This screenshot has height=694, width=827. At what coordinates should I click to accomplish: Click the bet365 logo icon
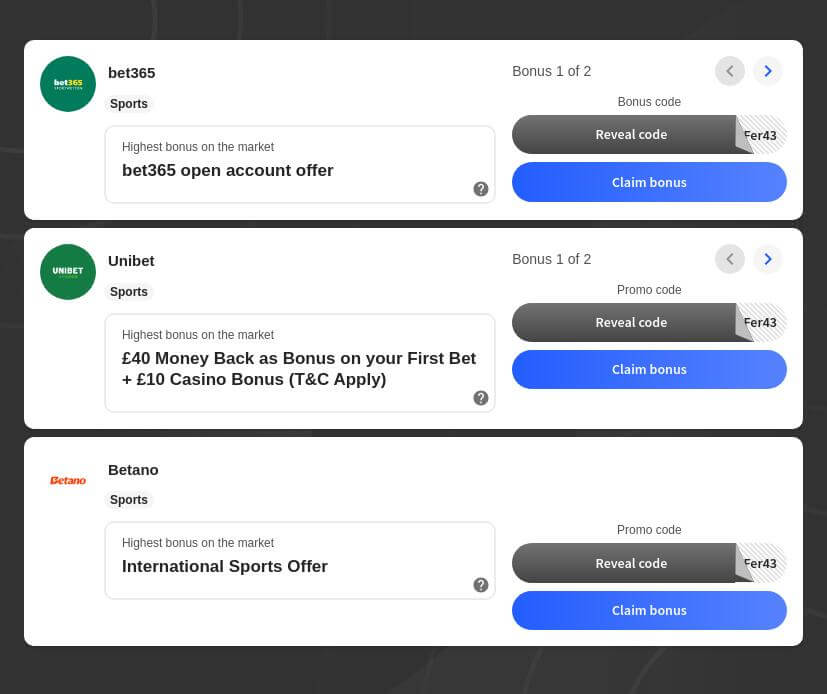click(x=68, y=84)
